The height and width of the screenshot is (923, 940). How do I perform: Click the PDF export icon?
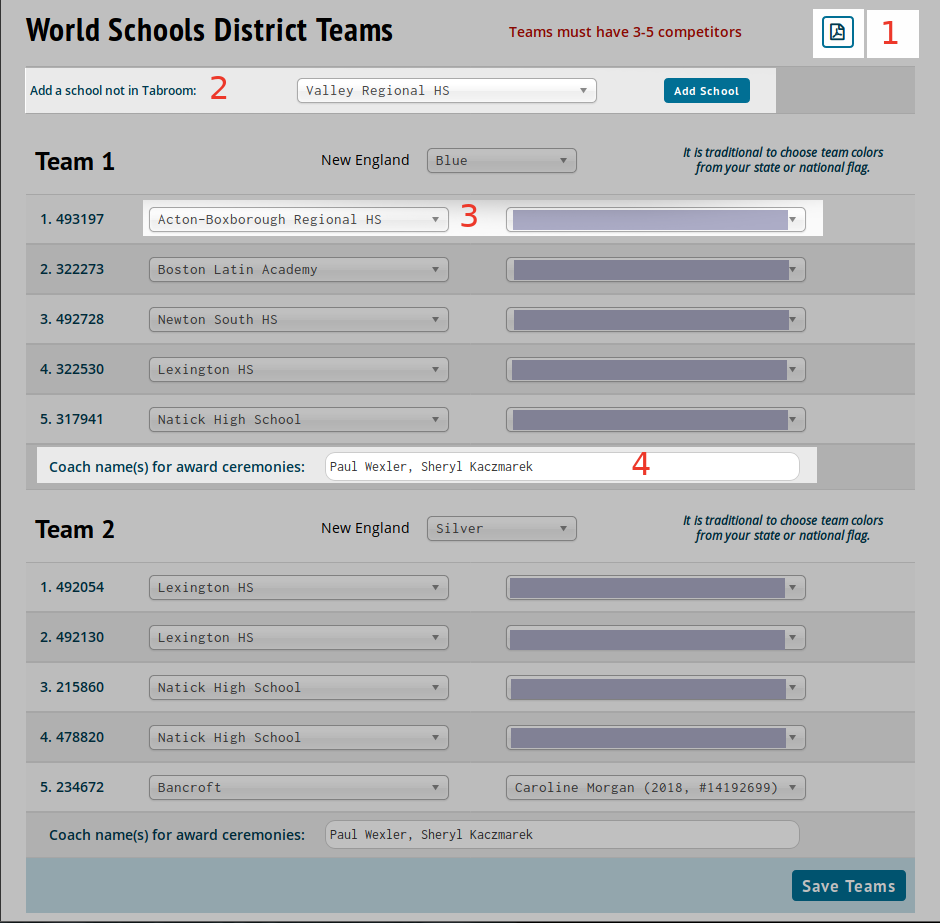point(837,32)
